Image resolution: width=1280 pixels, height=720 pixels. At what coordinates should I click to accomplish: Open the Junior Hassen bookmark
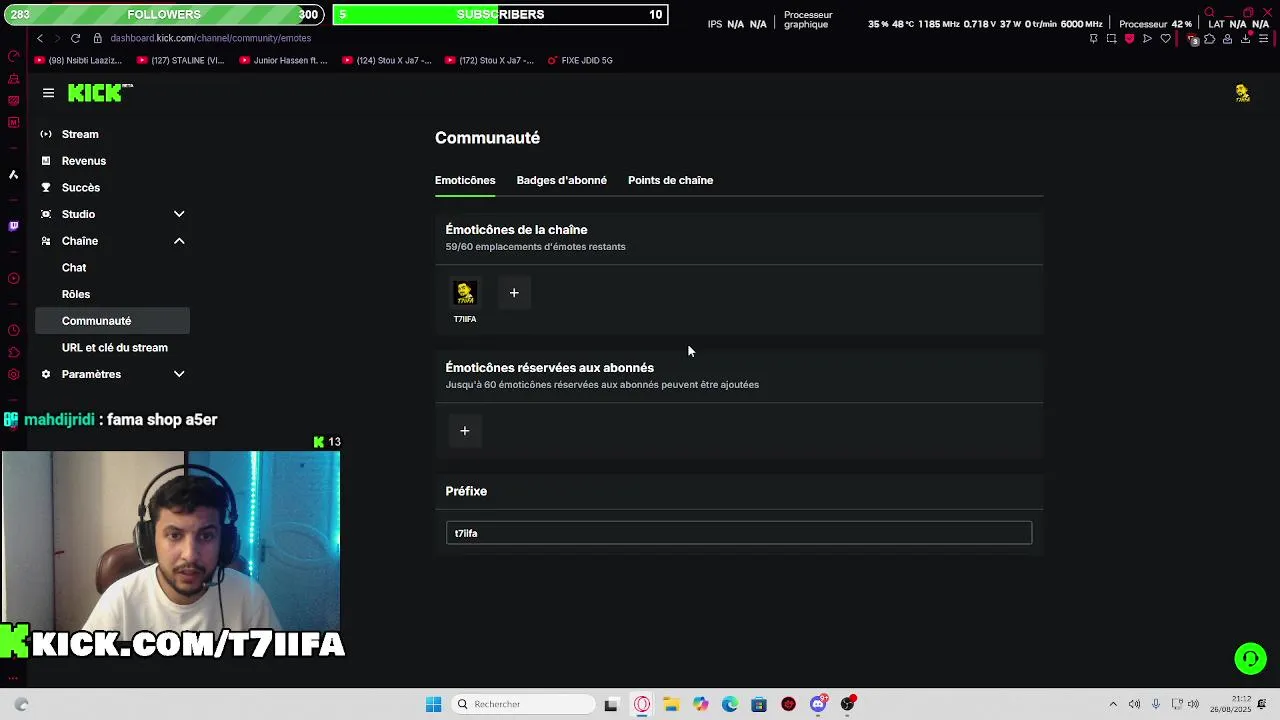(284, 60)
